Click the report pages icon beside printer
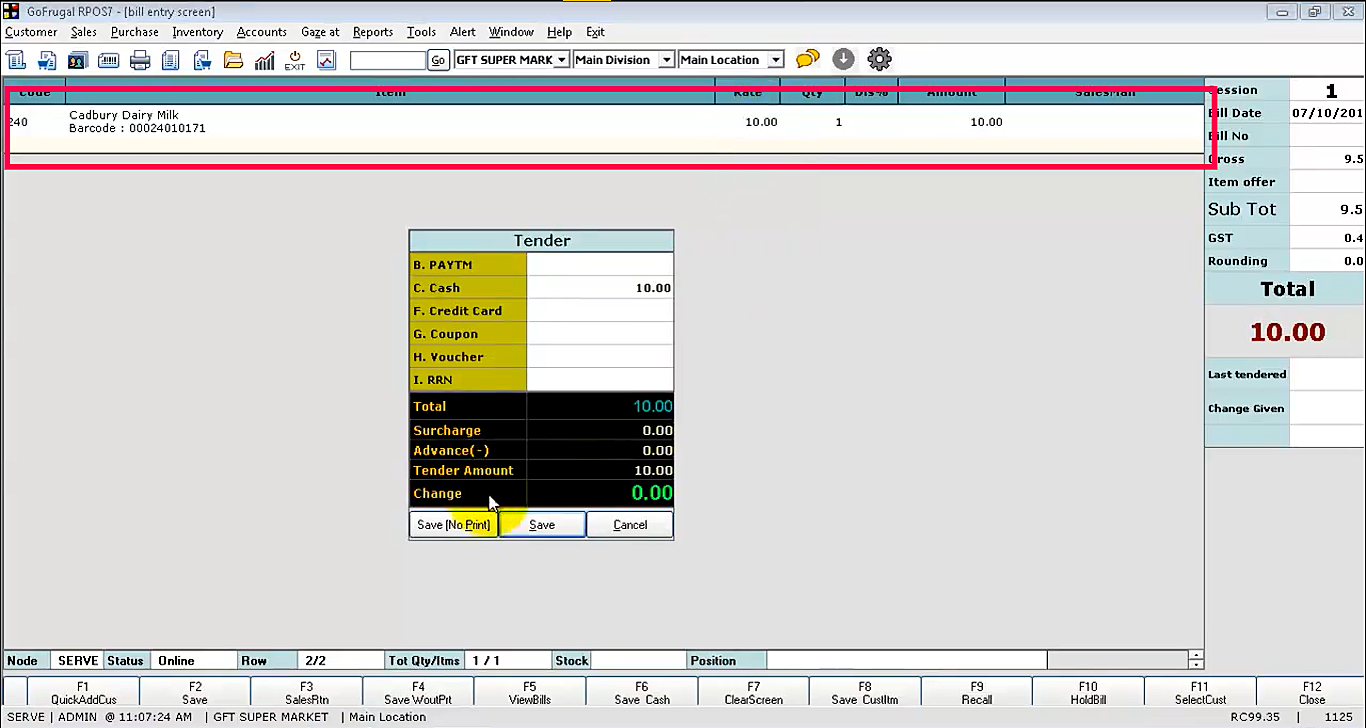Screen dimensions: 1366x728 [x=171, y=60]
